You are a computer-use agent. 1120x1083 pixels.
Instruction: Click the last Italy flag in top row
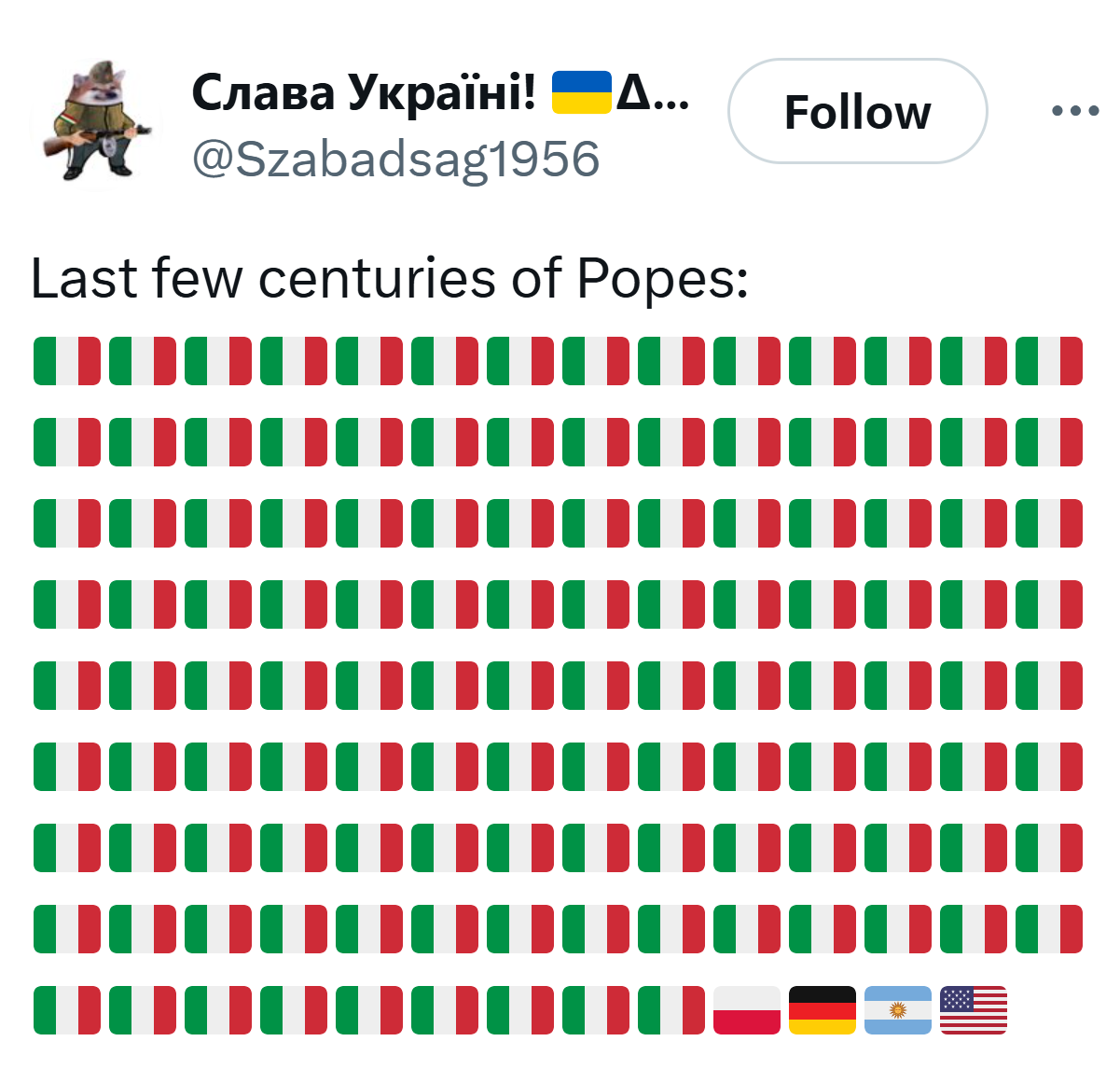tap(1049, 361)
